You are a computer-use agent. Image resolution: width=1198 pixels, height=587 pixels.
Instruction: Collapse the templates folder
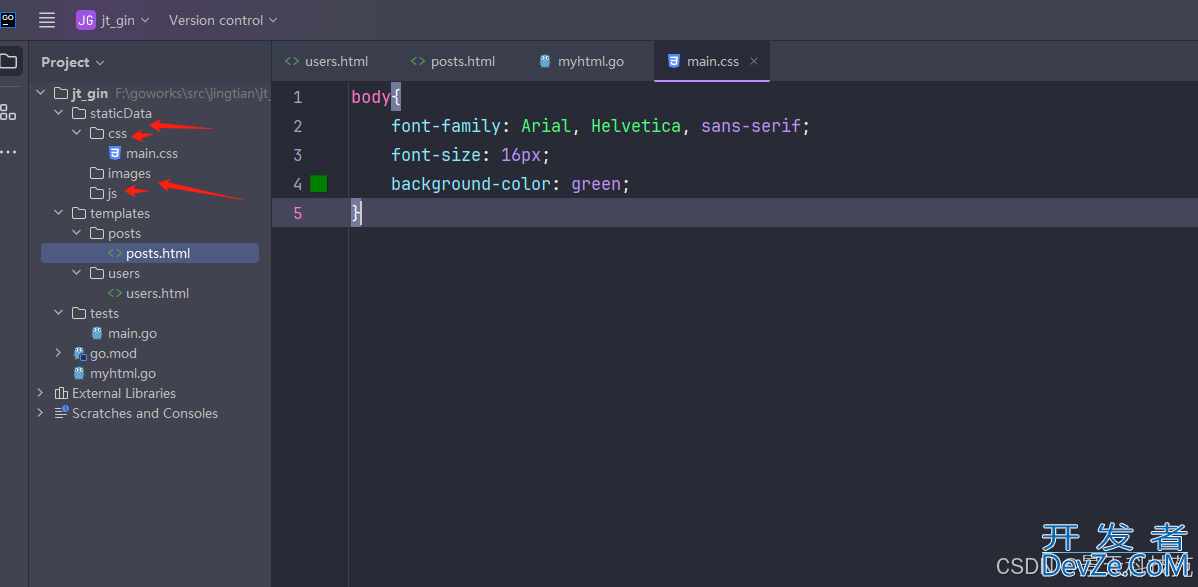point(59,213)
